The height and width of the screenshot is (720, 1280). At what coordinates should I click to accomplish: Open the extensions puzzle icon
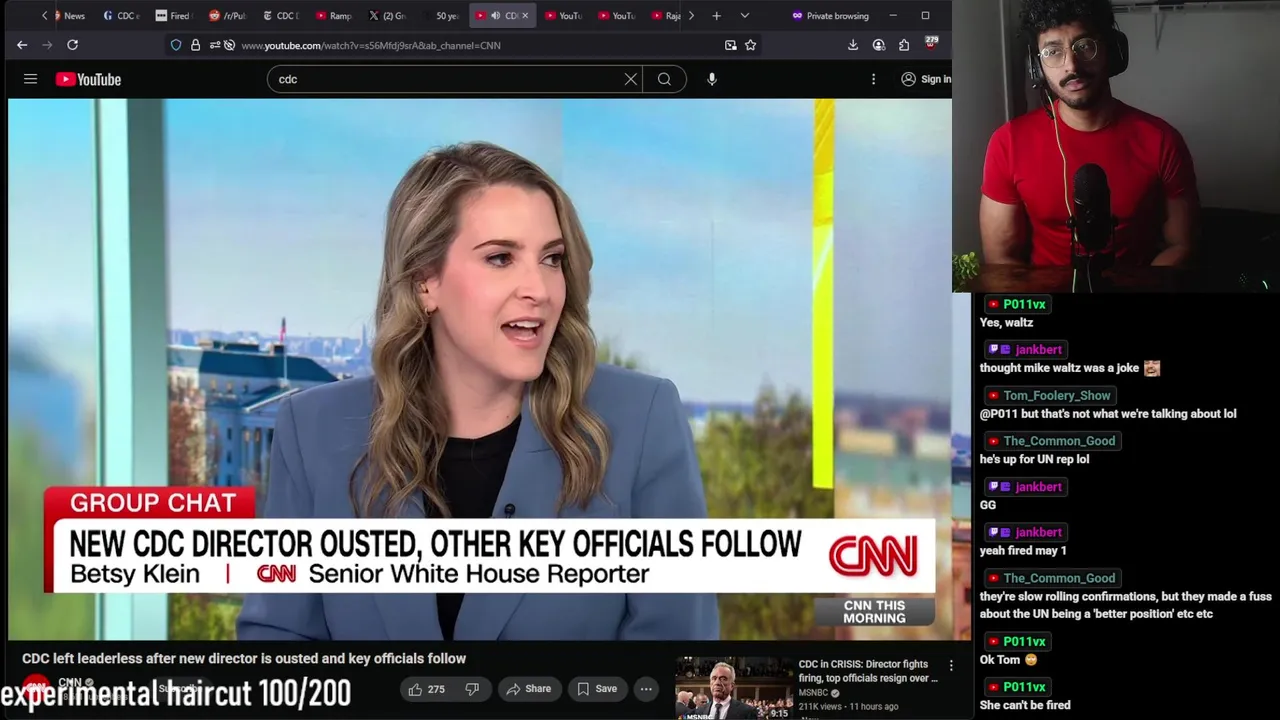pos(904,45)
